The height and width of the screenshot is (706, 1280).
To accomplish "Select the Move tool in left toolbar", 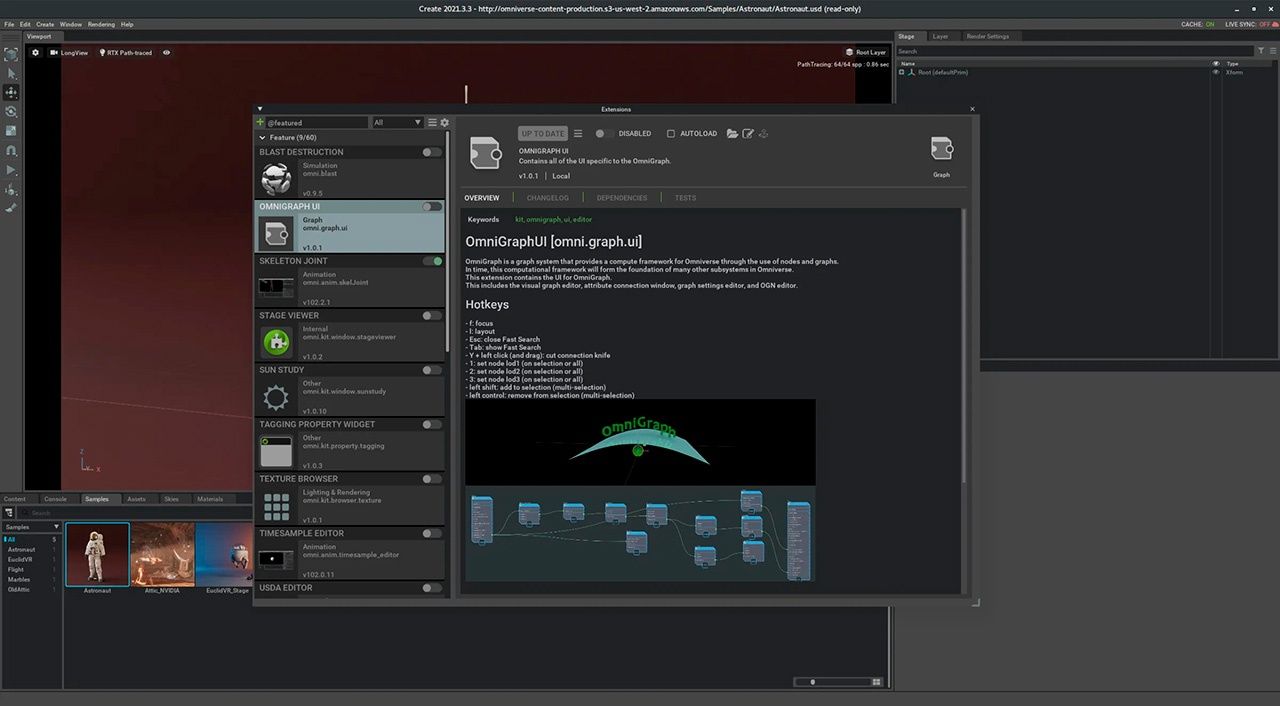I will click(x=11, y=92).
